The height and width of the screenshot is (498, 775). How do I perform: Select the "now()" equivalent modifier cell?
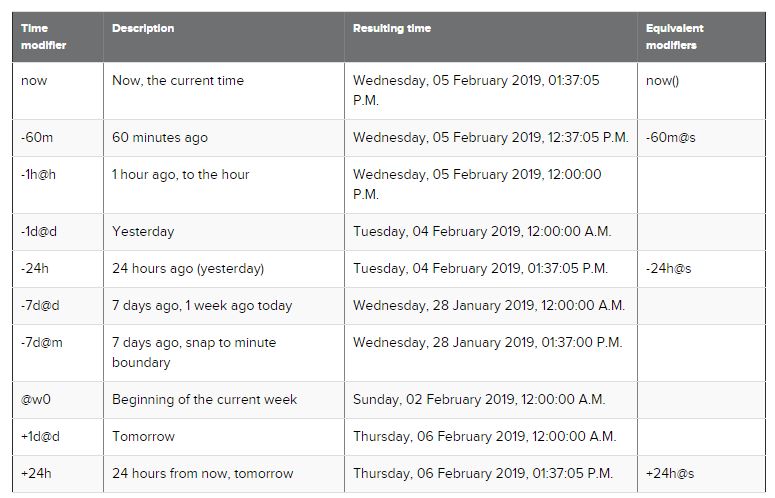tap(662, 81)
